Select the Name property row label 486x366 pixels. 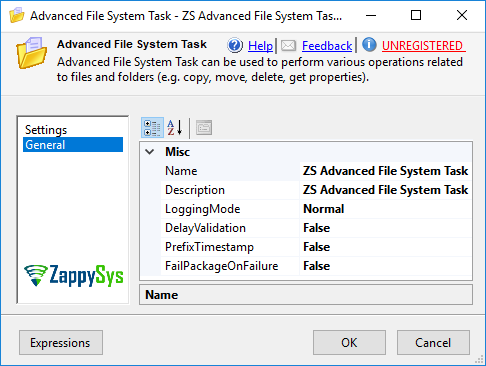pos(230,171)
